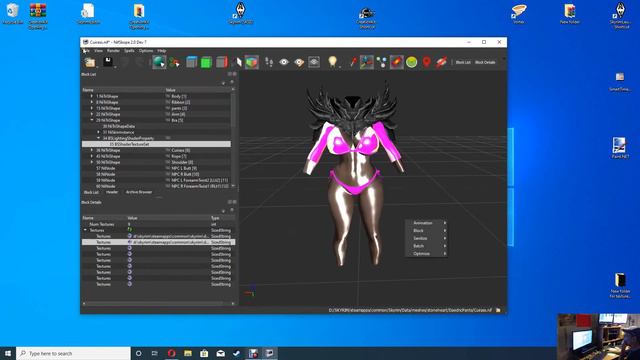Expand the 50 NiTriShape Shoulder node
Viewport: 640px width, 360px height.
[x=92, y=162]
